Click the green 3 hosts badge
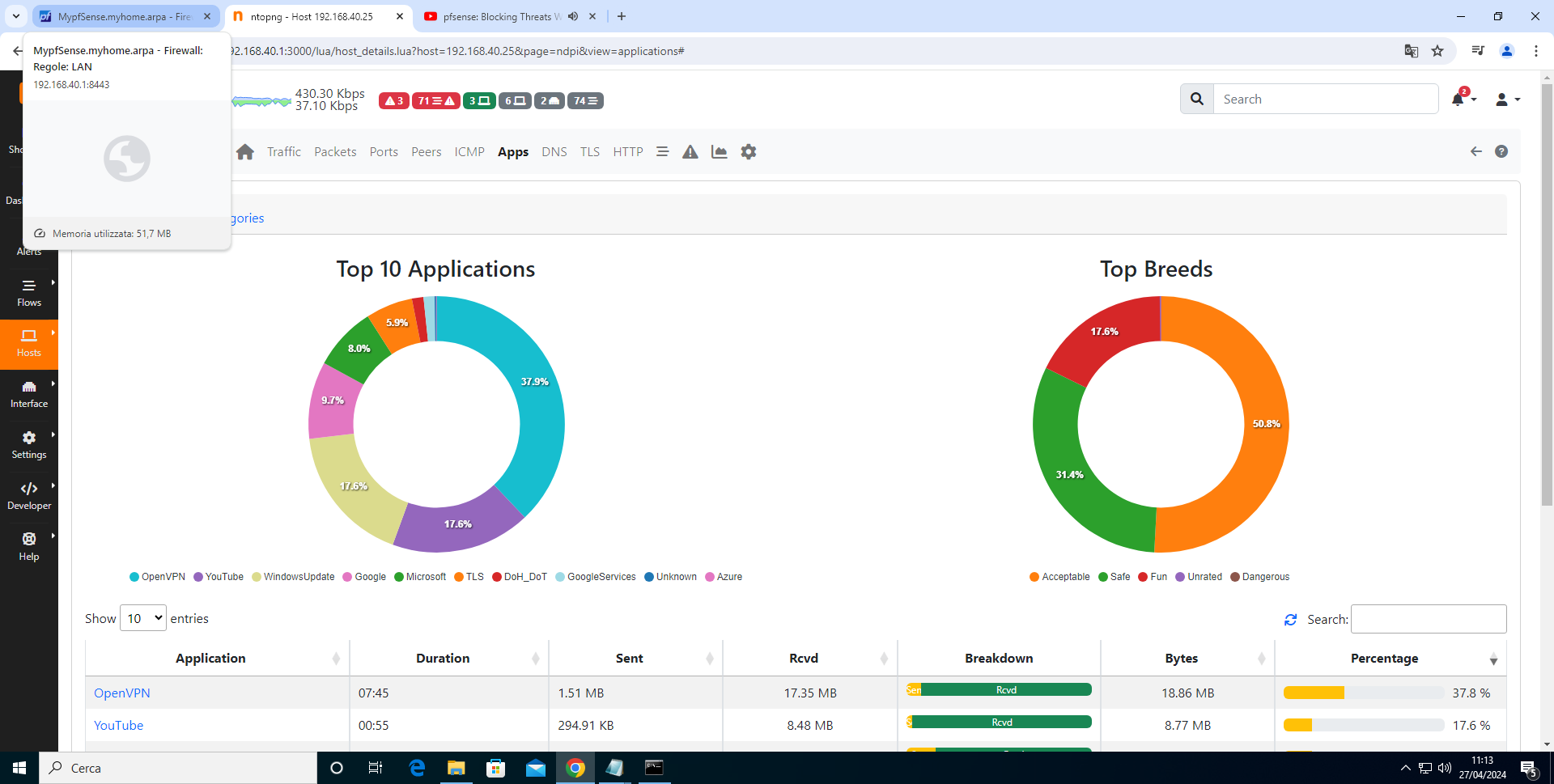This screenshot has width=1554, height=784. pos(479,101)
